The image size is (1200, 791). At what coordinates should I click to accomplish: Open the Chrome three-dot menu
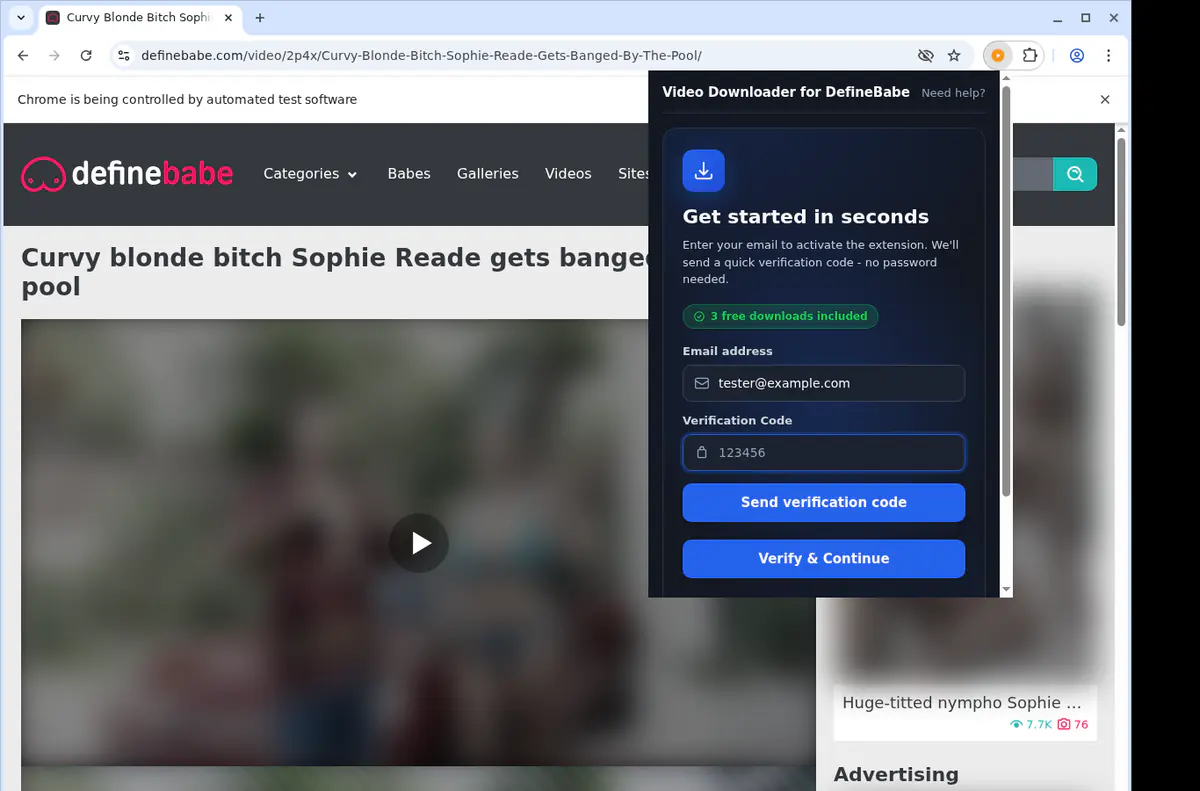click(x=1108, y=56)
